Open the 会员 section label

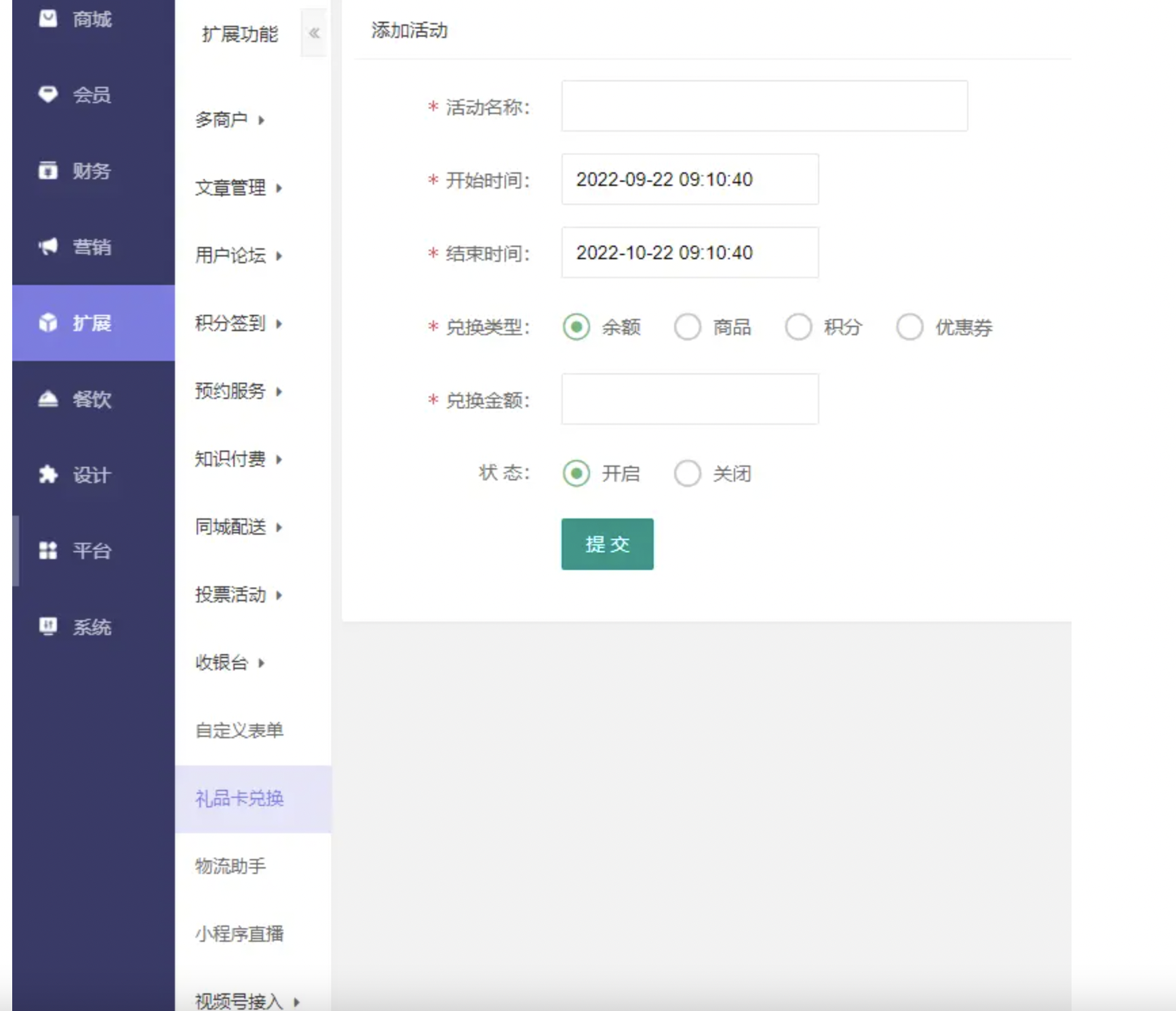(92, 95)
